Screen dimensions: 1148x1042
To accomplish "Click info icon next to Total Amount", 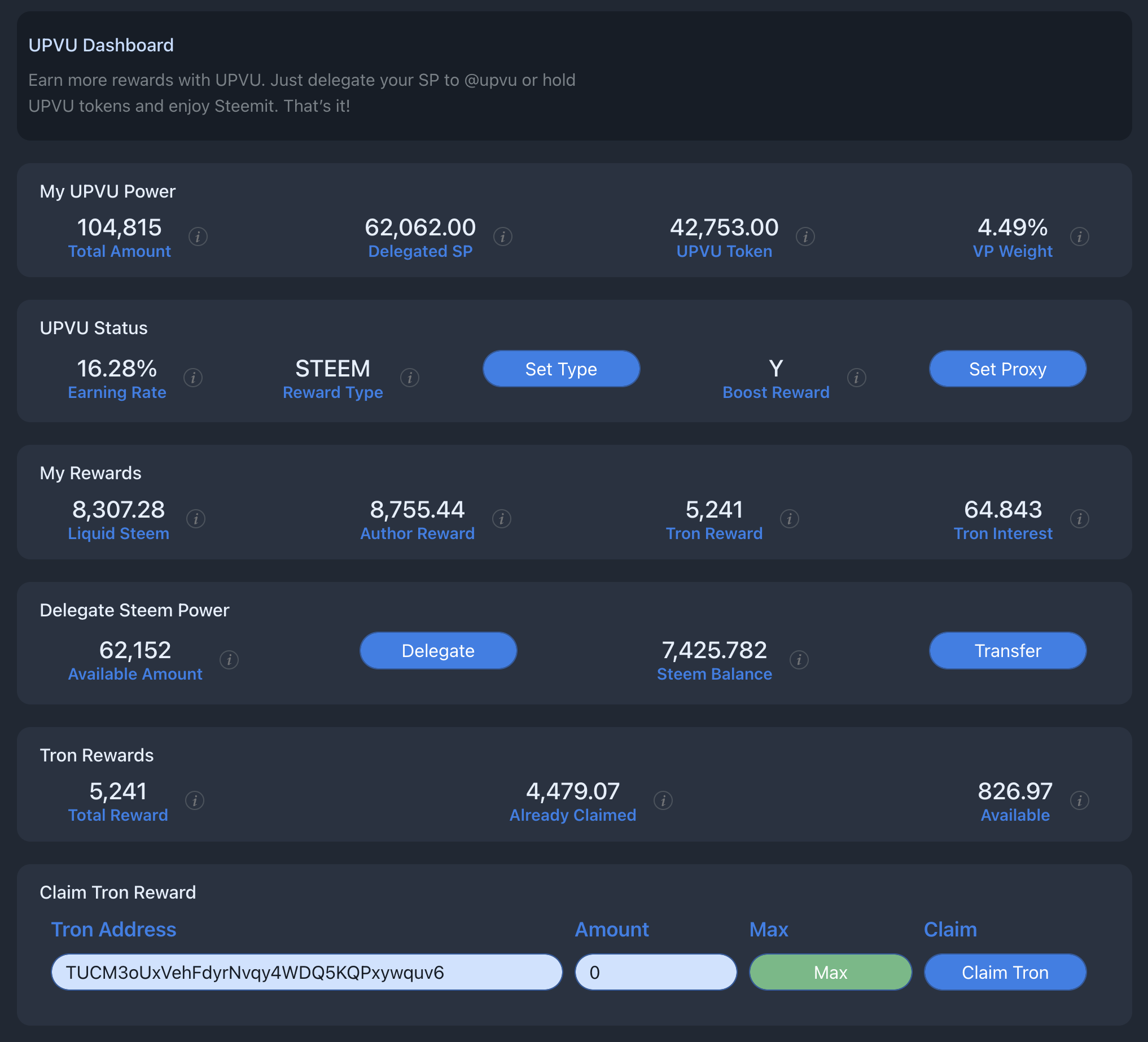I will 198,237.
